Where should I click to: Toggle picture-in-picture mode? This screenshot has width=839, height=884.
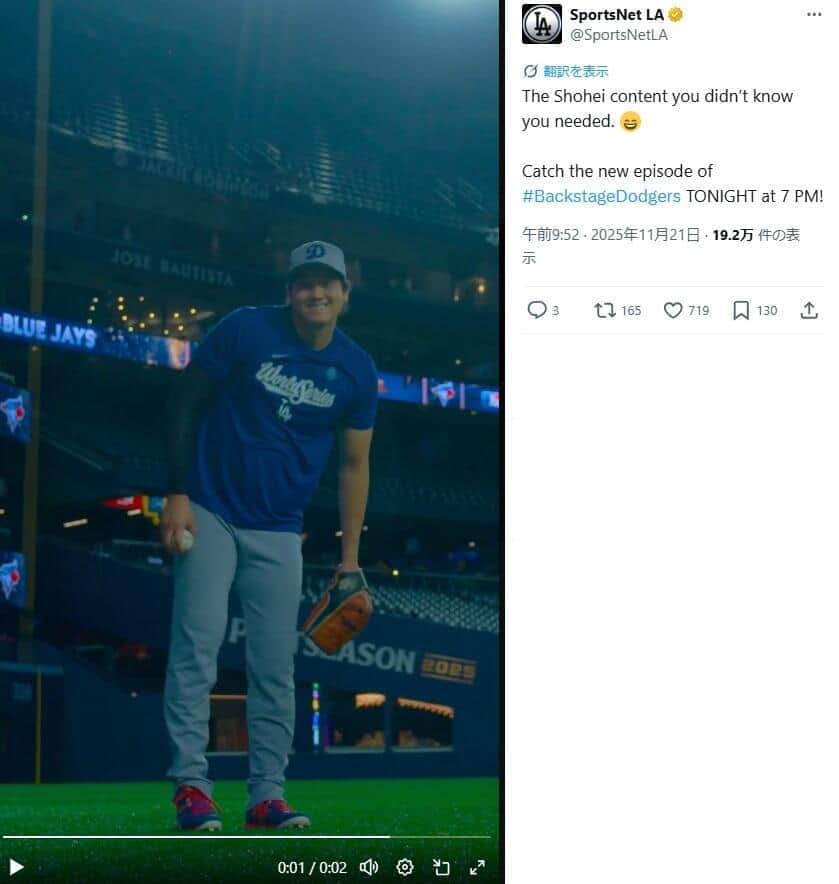441,867
